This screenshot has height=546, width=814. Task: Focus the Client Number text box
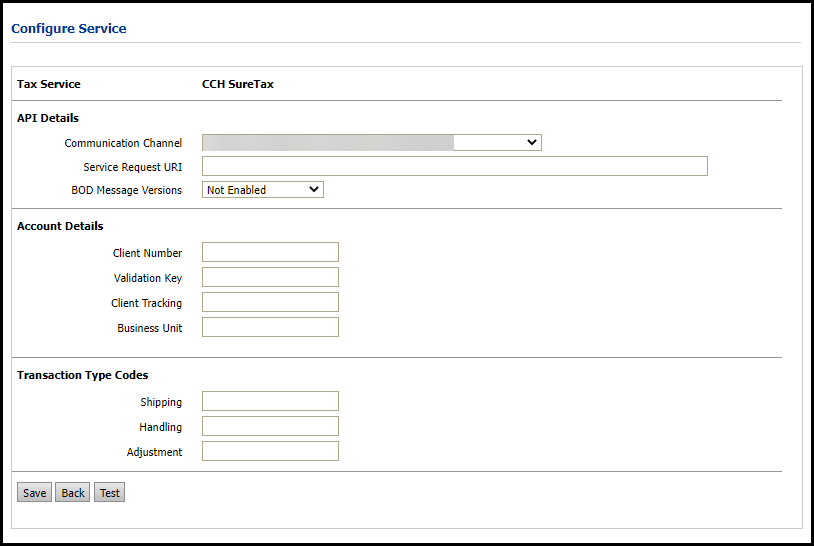point(270,252)
